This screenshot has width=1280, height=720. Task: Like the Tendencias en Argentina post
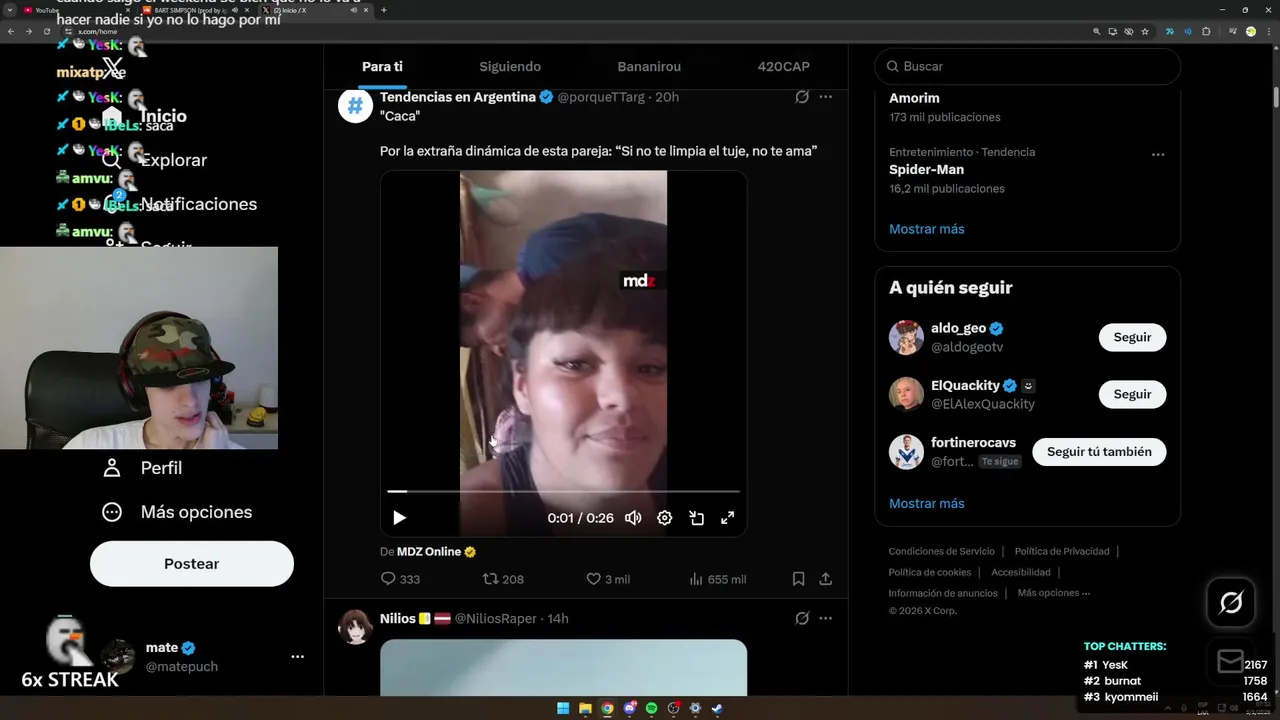(607, 579)
